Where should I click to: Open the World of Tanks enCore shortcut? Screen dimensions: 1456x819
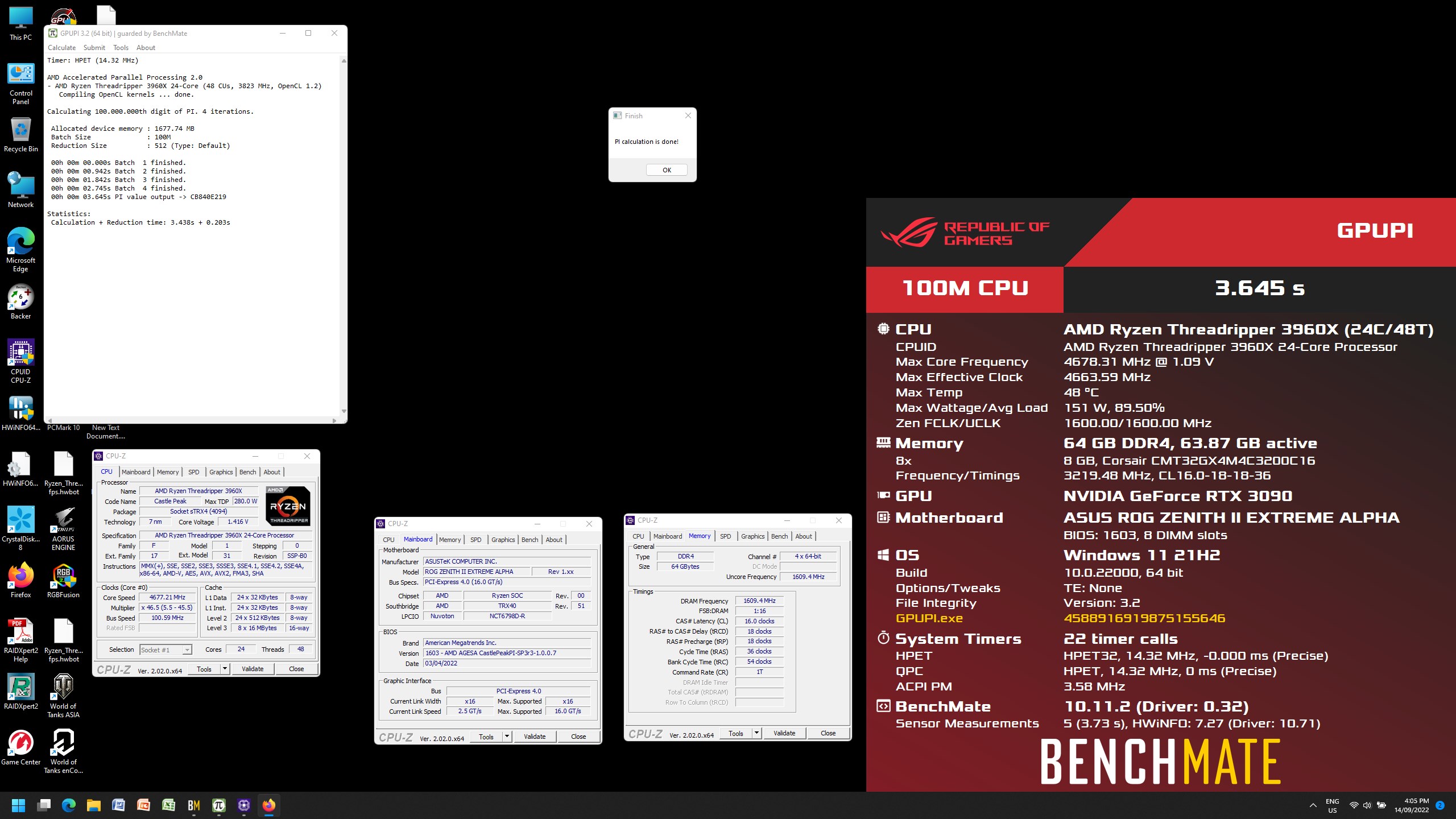pos(63,752)
